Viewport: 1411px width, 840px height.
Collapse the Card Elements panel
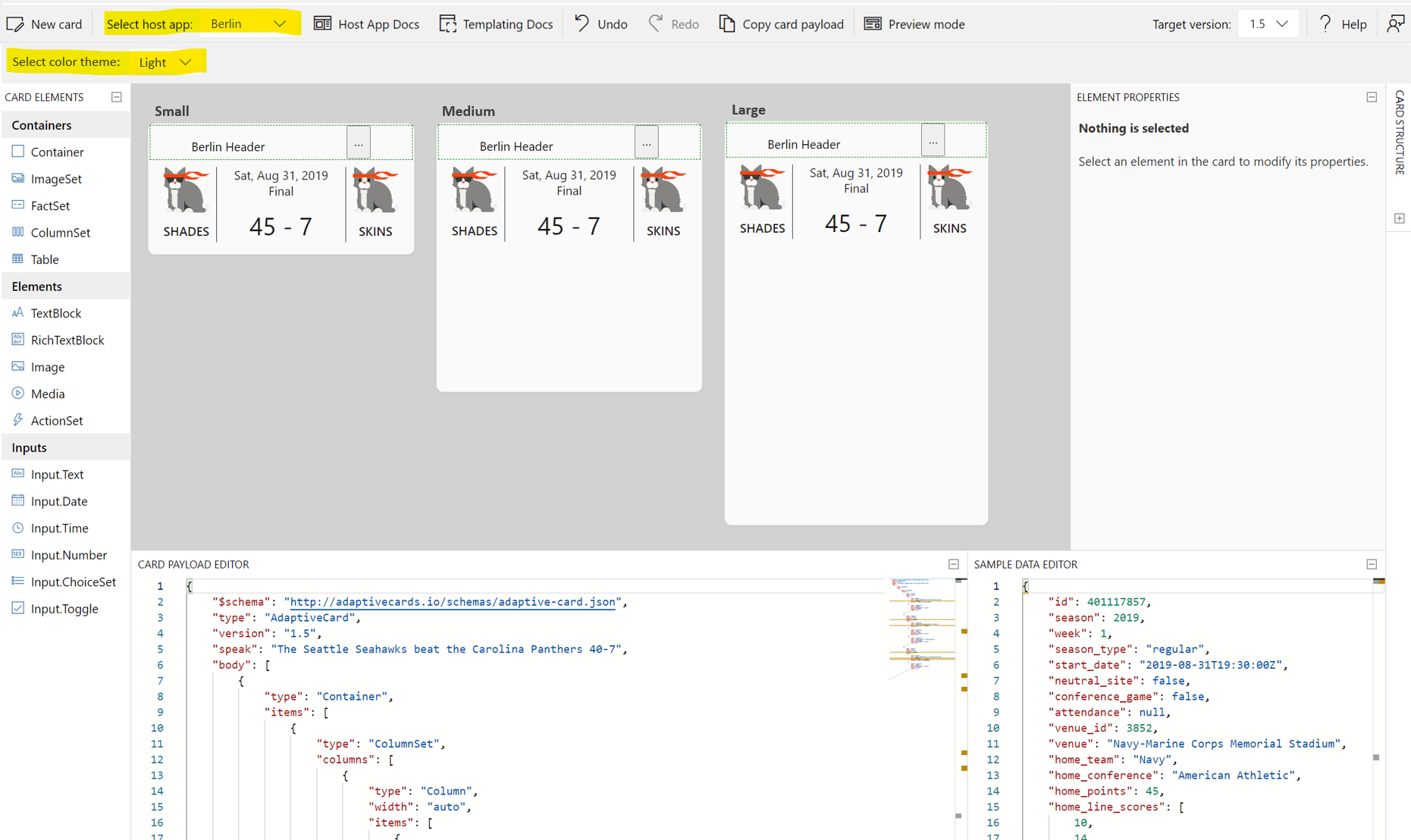117,97
